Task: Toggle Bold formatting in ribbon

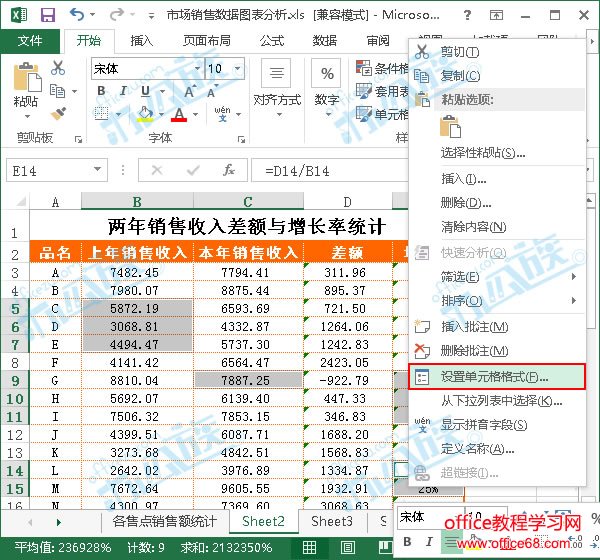Action: 101,91
